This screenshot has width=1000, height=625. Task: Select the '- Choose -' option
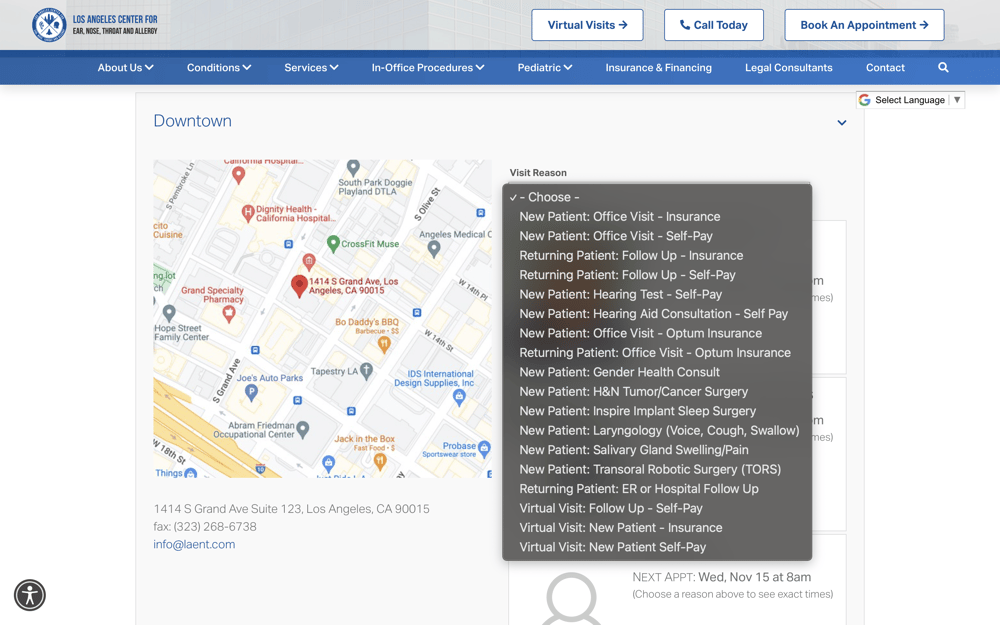(x=657, y=197)
